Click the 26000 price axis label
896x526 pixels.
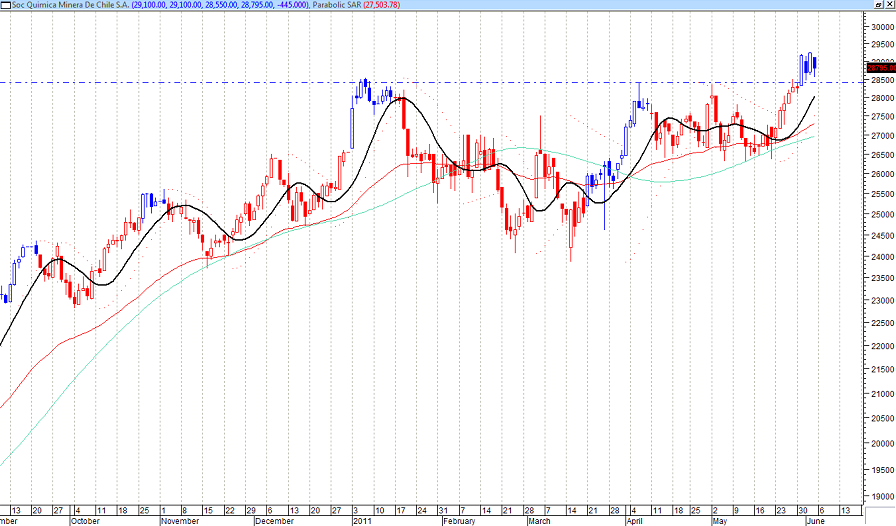tap(883, 174)
